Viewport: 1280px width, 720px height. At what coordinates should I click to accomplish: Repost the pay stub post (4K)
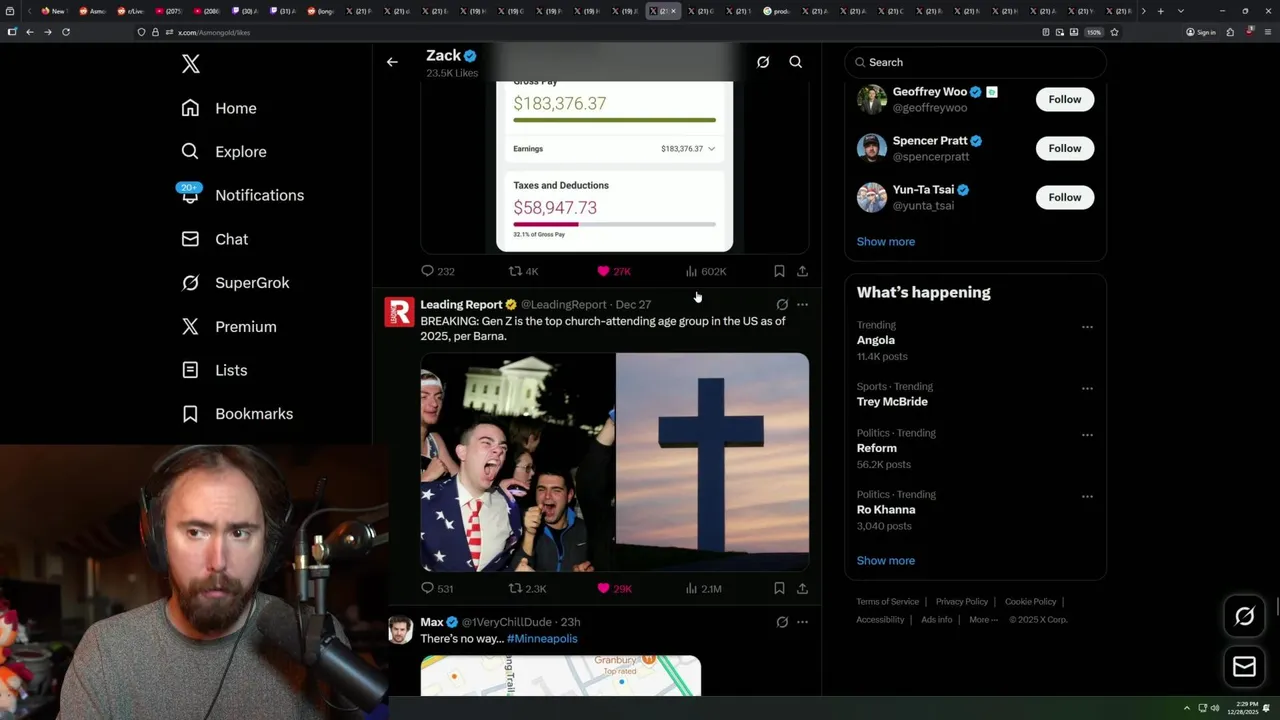(524, 271)
